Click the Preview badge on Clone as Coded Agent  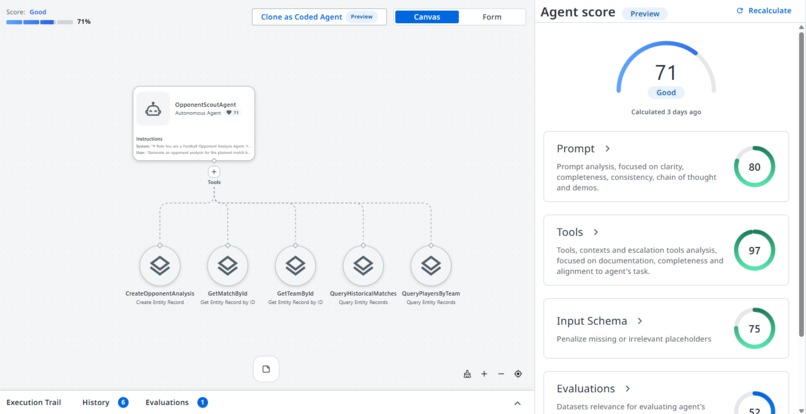coord(361,17)
